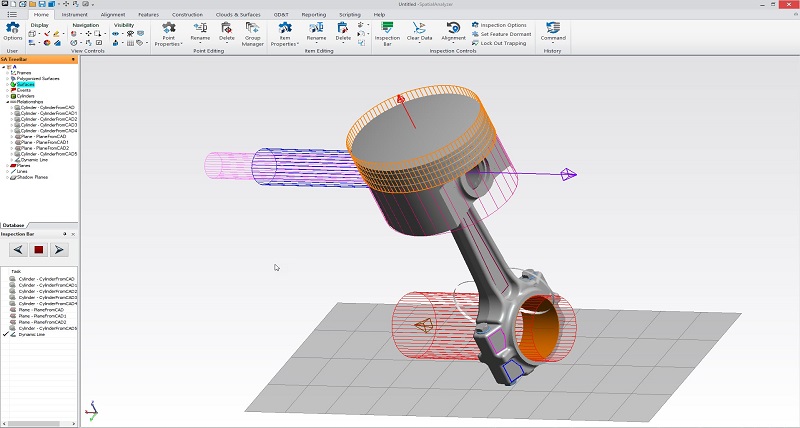Open the Alignment icon in Inspection Controls
The image size is (800, 428).
453,31
